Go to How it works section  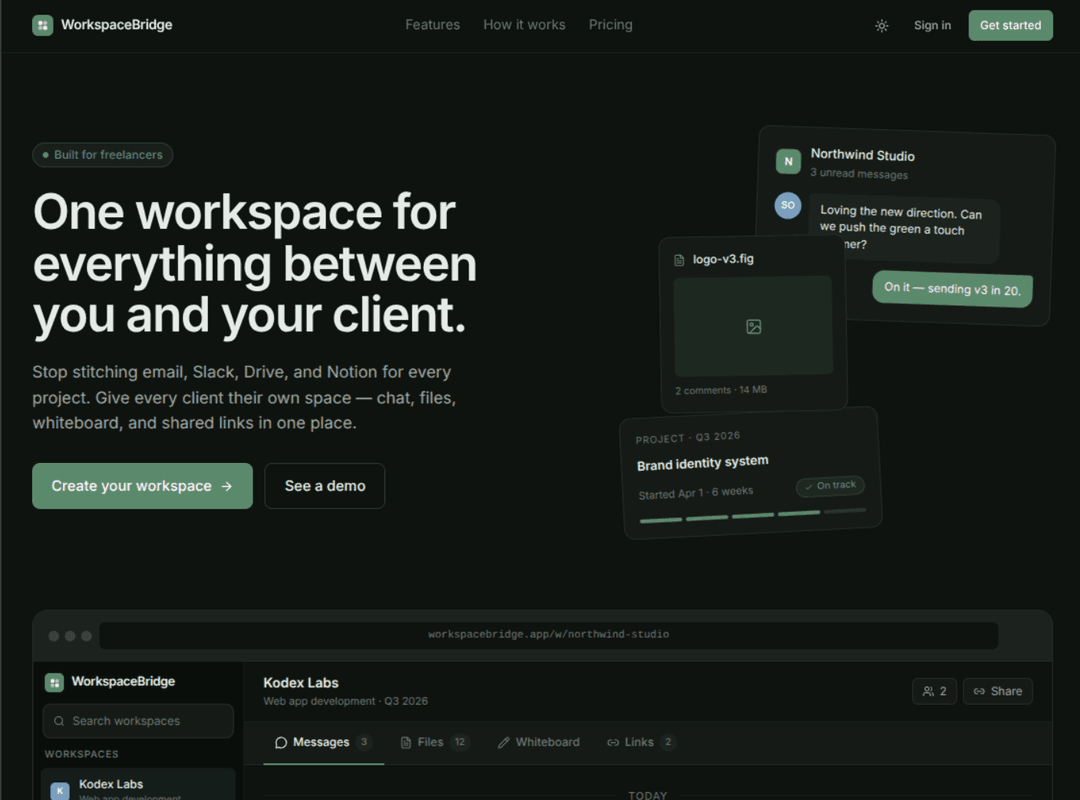524,25
